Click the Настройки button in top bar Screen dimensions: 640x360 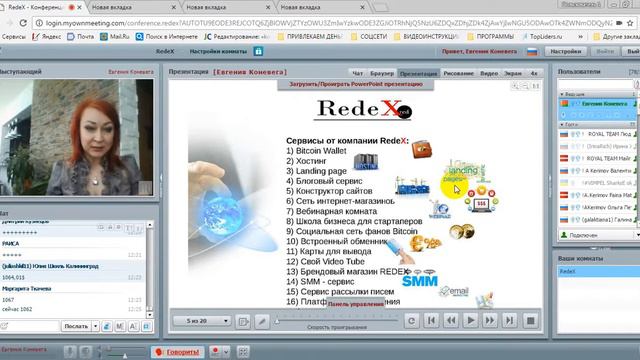click(566, 51)
